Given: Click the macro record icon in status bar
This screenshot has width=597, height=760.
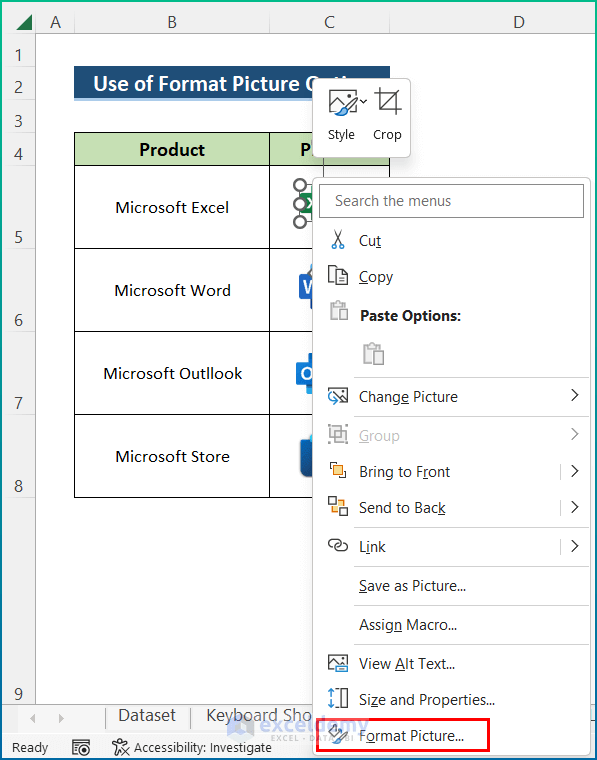Looking at the screenshot, I should click(x=81, y=747).
